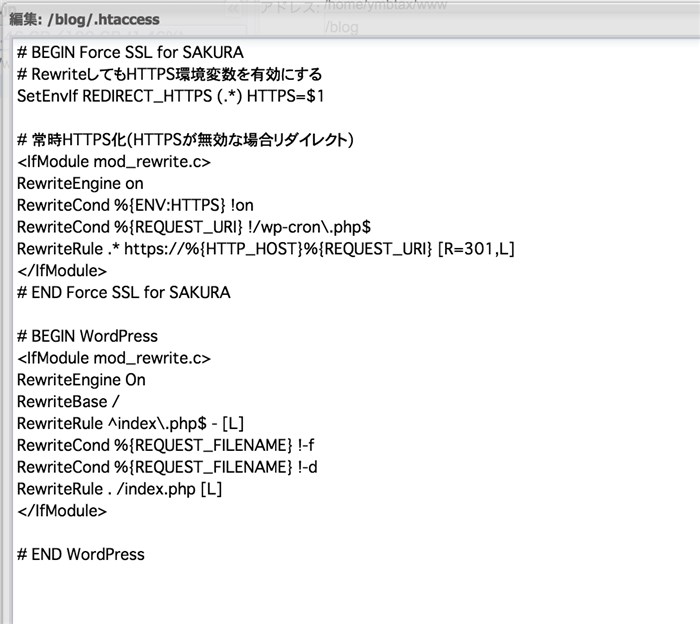
Task: Click the '編集: /blog/.htaccess' dialog title
Action: (x=84, y=20)
